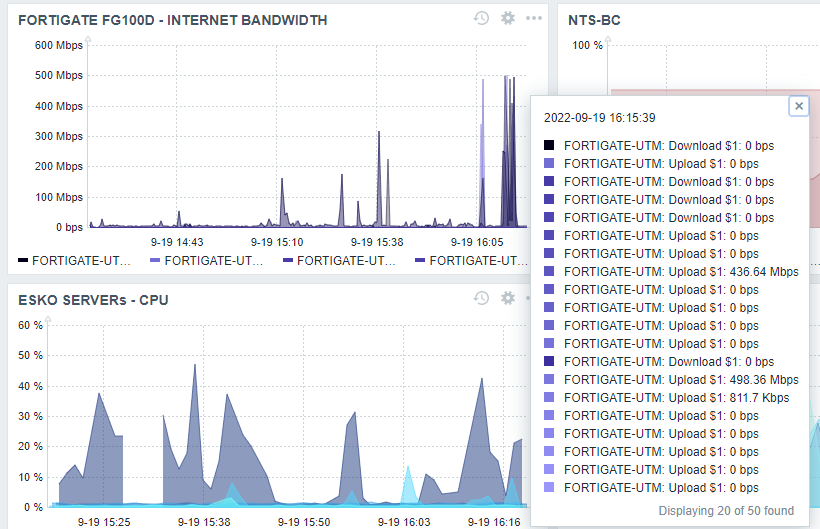Toggle the first black legend series in bandwidth chart
This screenshot has height=529, width=820.
click(75, 260)
